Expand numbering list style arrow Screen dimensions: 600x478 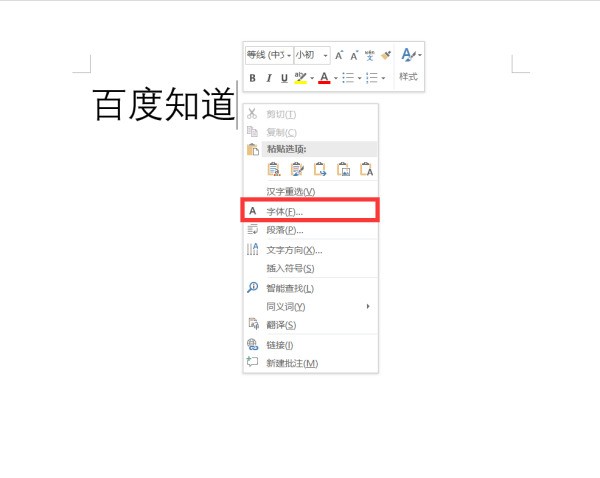[383, 78]
